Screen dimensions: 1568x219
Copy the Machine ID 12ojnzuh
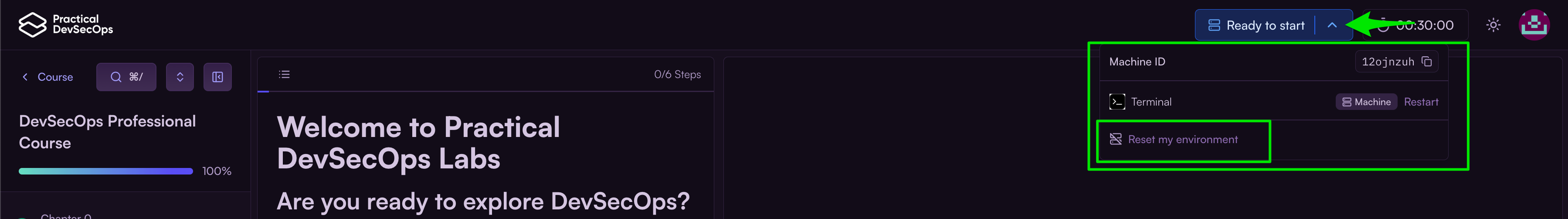point(1426,62)
